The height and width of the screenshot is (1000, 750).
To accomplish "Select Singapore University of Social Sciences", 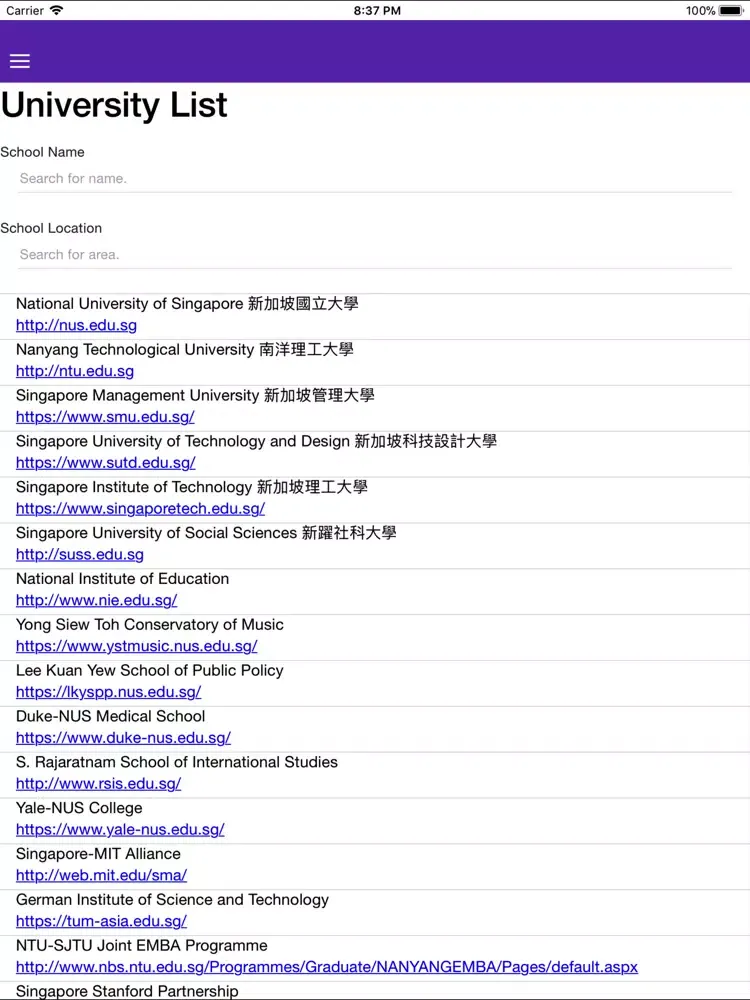I will (x=206, y=533).
